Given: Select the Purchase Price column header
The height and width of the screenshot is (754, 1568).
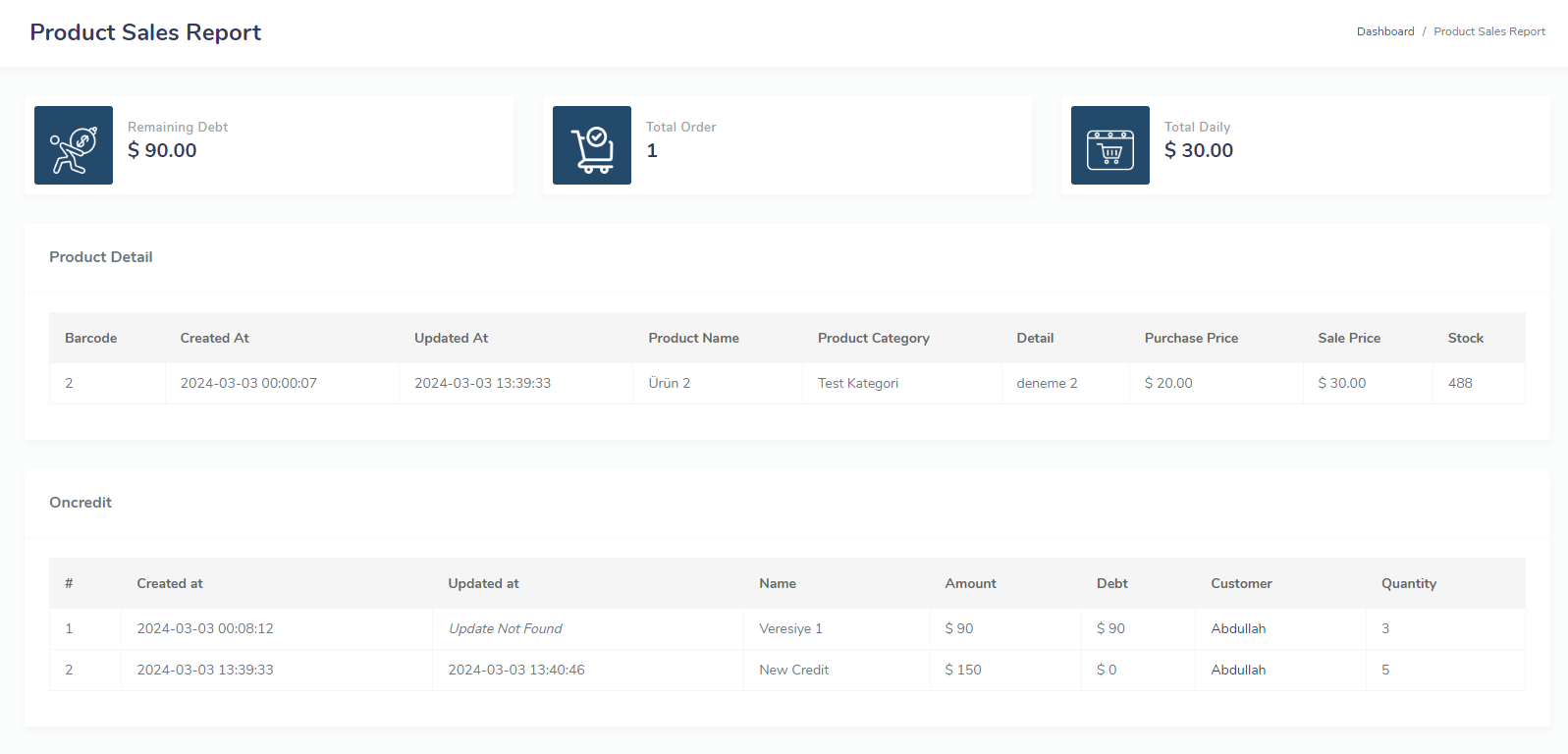Looking at the screenshot, I should click(1191, 338).
